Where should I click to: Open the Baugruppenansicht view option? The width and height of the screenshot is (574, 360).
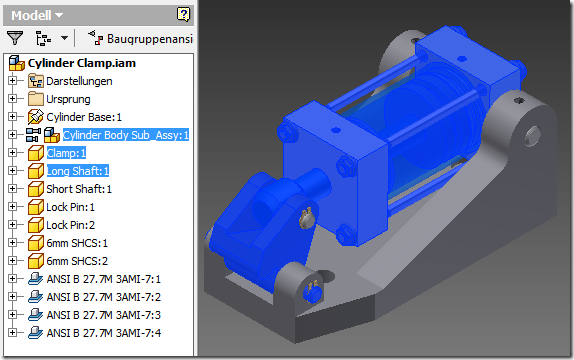(x=140, y=38)
